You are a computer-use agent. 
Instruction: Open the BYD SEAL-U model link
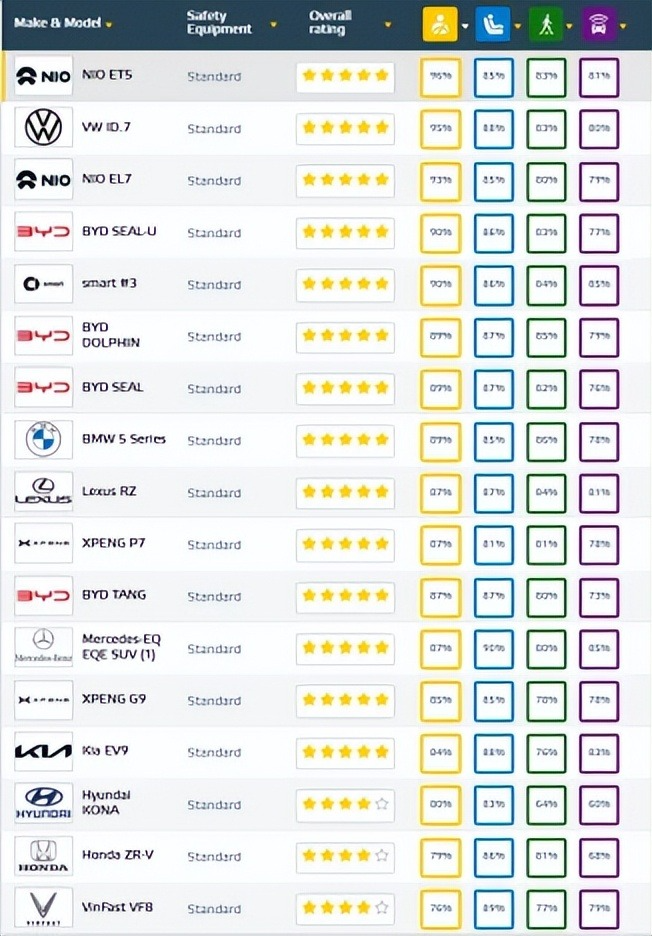click(119, 231)
